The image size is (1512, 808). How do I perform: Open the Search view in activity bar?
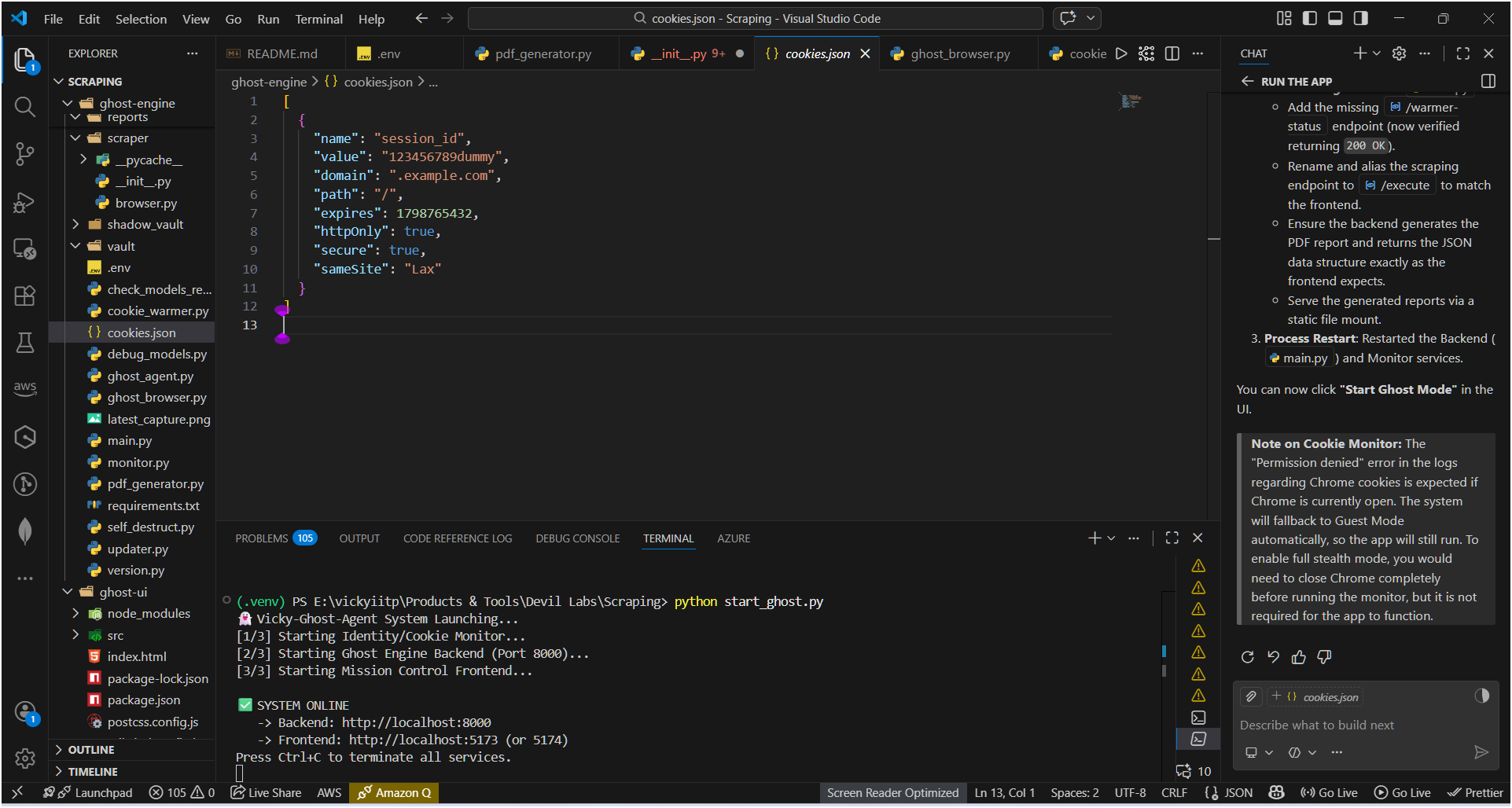tap(25, 107)
